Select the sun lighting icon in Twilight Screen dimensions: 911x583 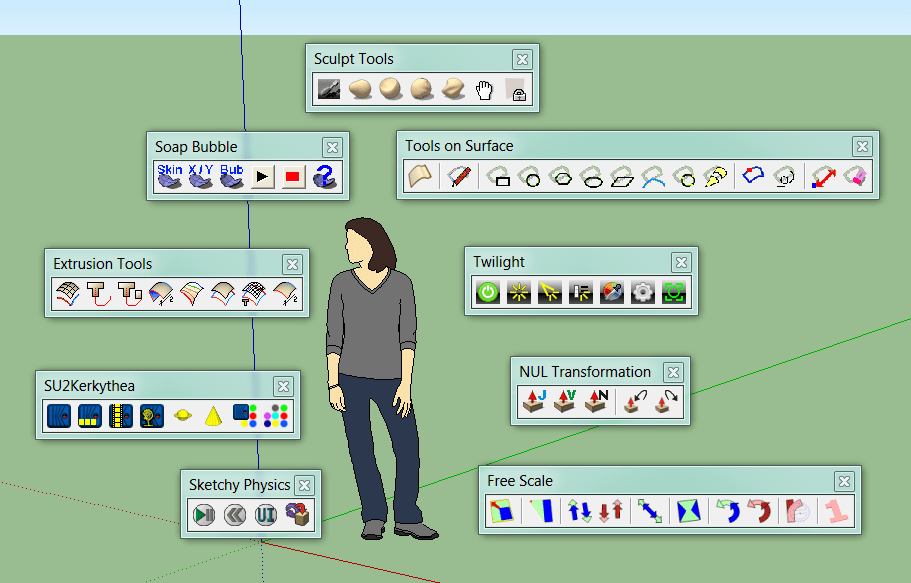click(x=517, y=292)
